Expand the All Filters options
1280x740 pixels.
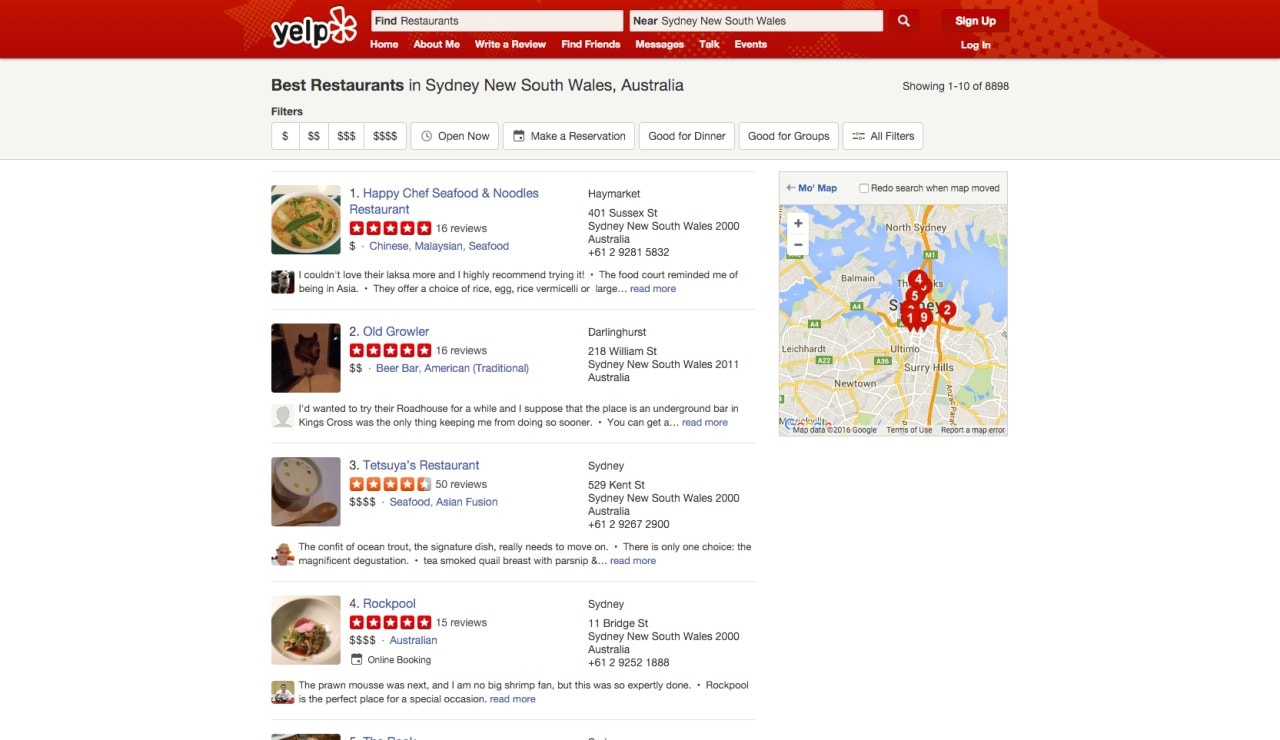coord(883,136)
